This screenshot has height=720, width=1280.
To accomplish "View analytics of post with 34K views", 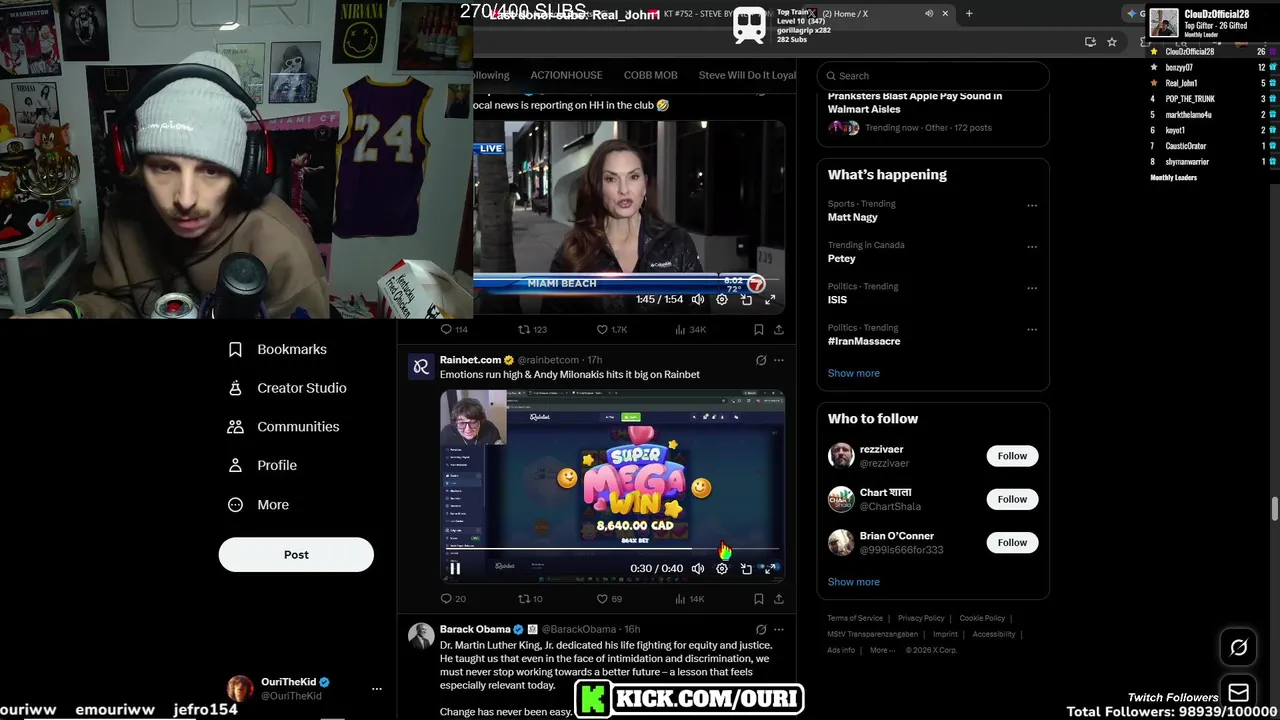I will pyautogui.click(x=690, y=329).
